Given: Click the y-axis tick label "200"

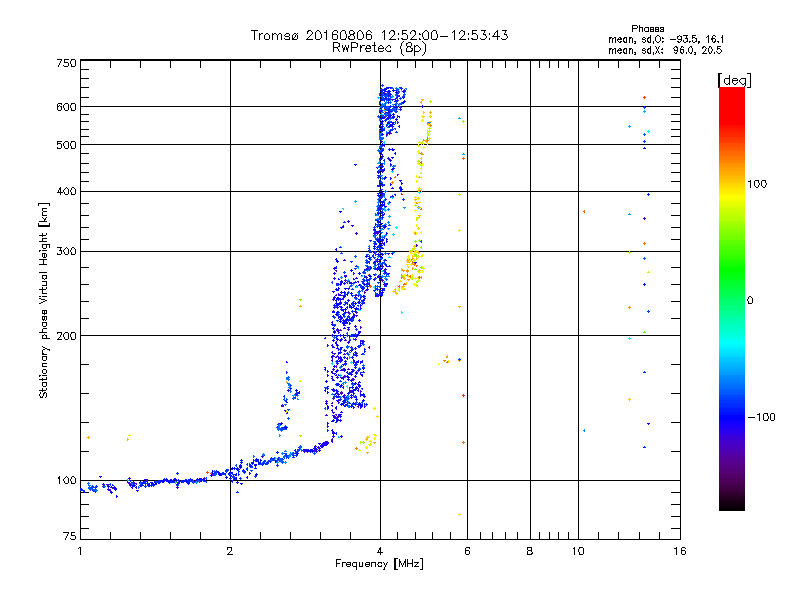Looking at the screenshot, I should (66, 336).
